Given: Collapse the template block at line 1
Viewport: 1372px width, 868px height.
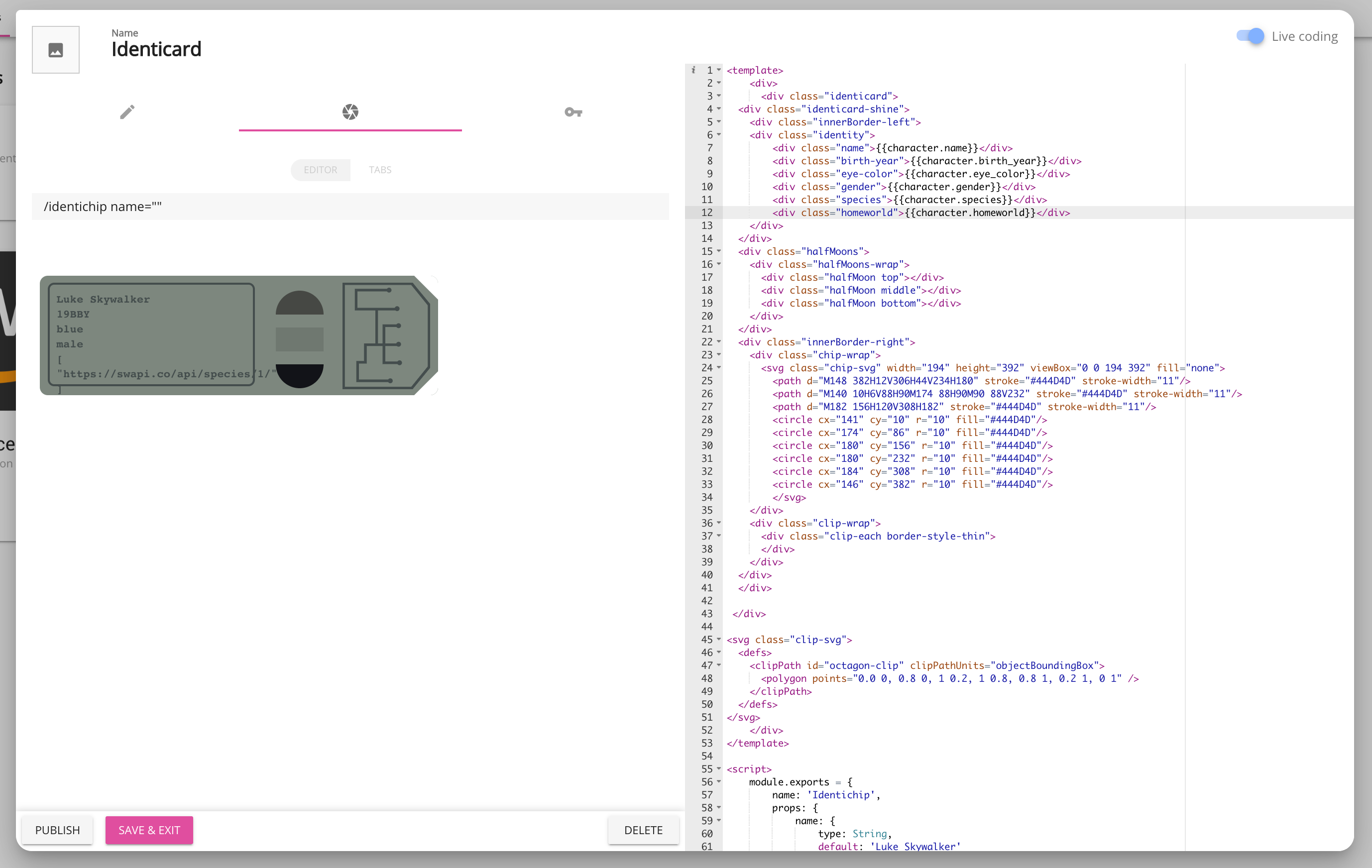Looking at the screenshot, I should tap(719, 70).
